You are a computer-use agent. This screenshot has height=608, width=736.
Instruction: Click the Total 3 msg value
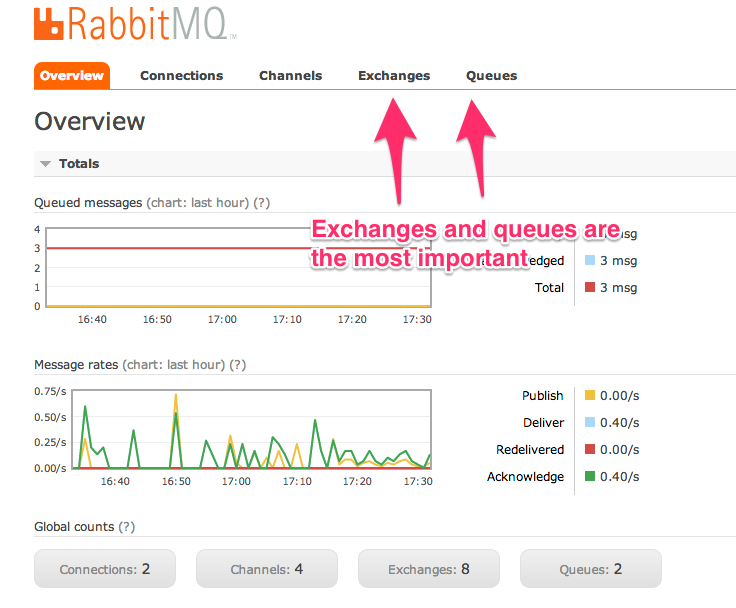tap(618, 288)
